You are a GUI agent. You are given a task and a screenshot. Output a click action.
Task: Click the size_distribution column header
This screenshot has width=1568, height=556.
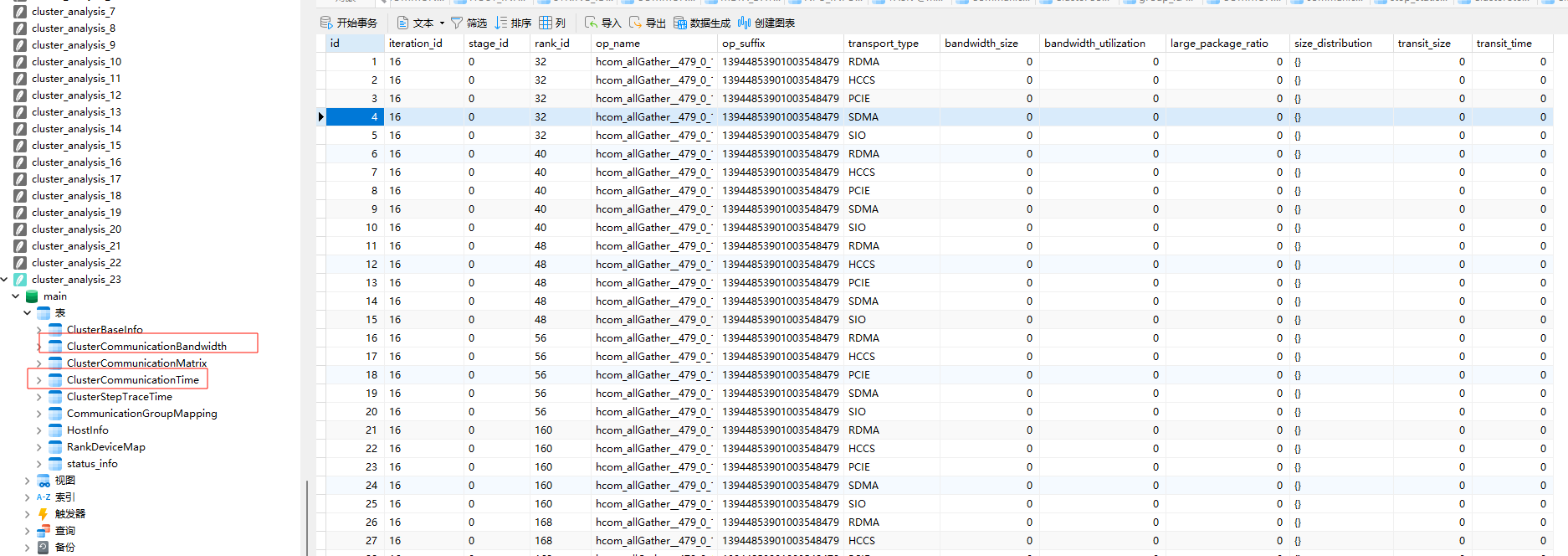coord(1341,43)
